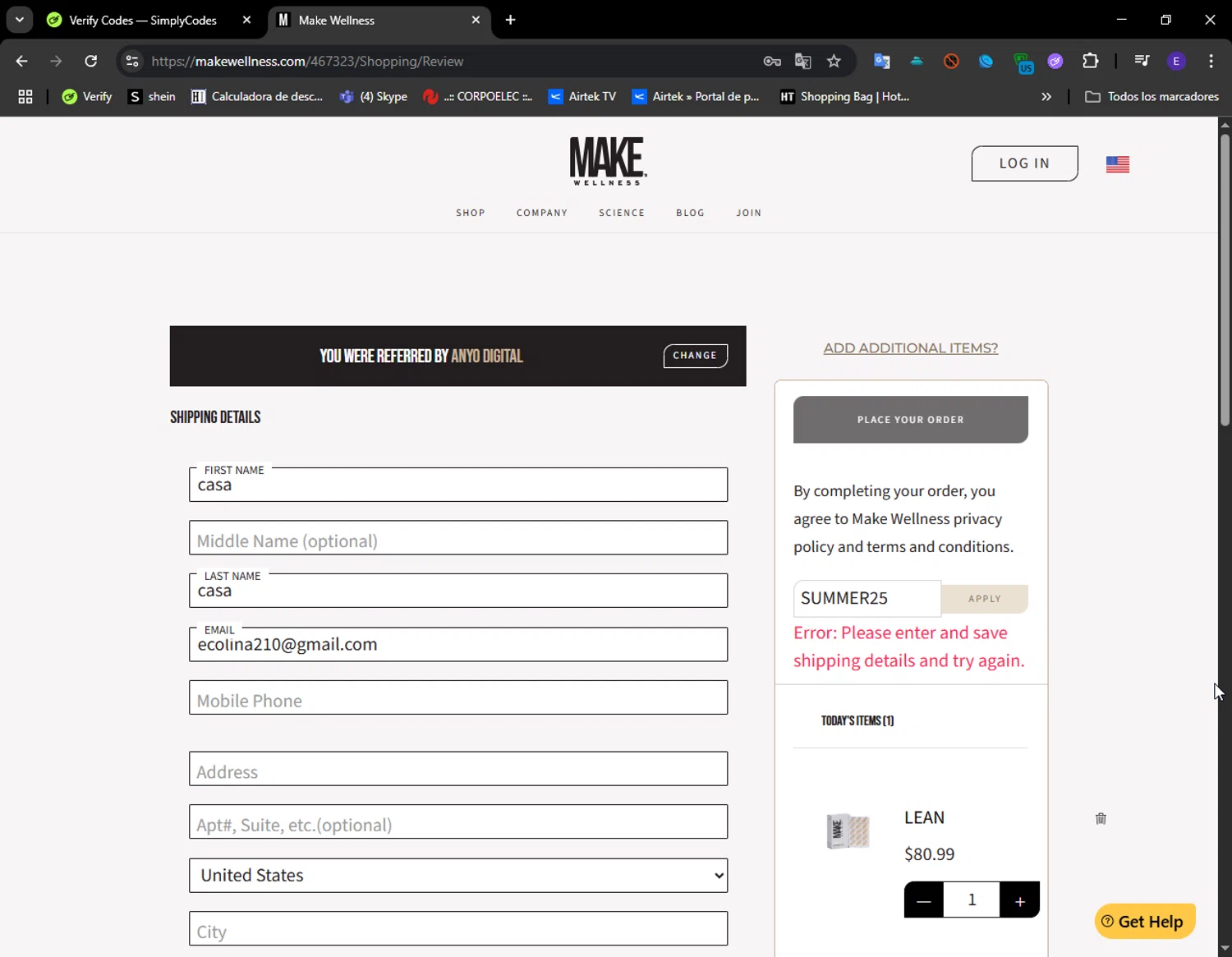The width and height of the screenshot is (1232, 957).
Task: Open the Verify bookmark
Action: [87, 96]
